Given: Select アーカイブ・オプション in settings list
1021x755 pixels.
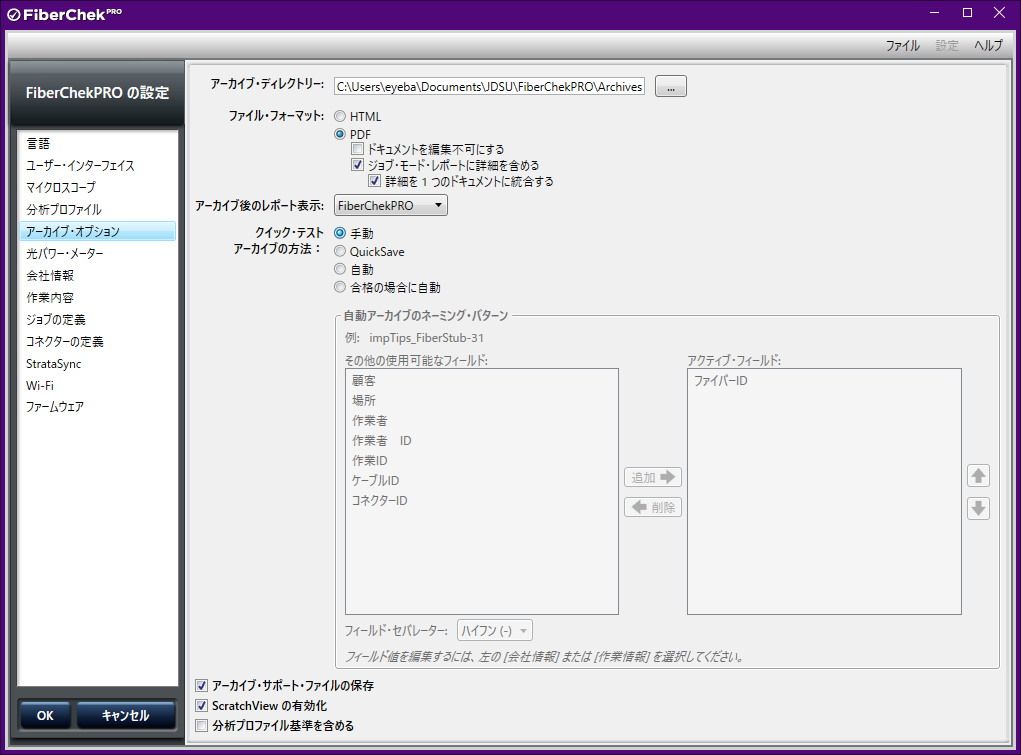Looking at the screenshot, I should (x=98, y=231).
